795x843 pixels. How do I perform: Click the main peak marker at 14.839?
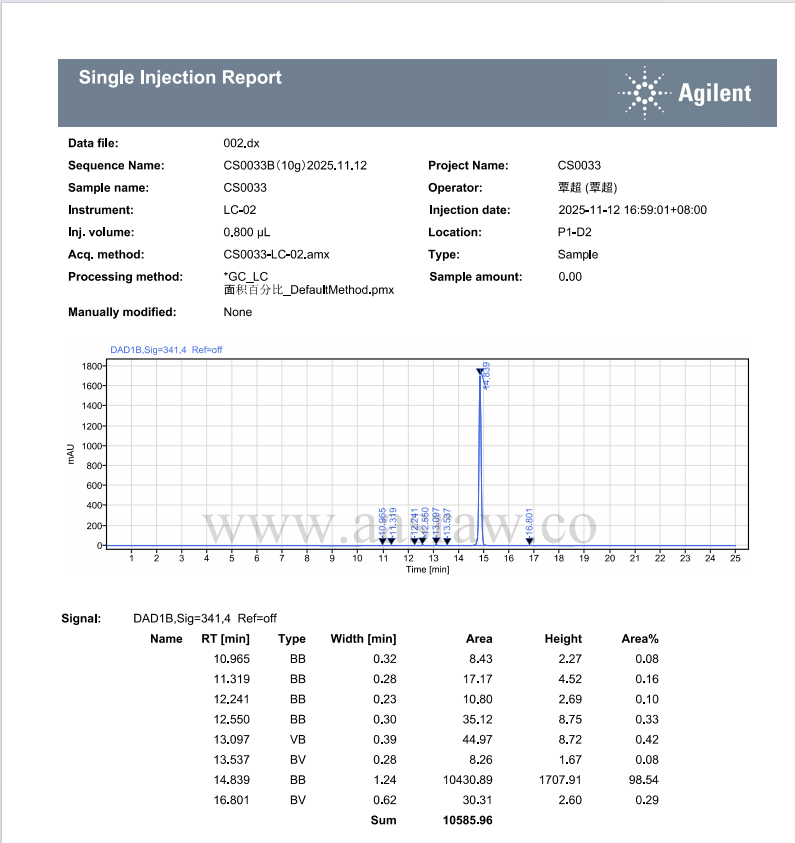click(480, 372)
